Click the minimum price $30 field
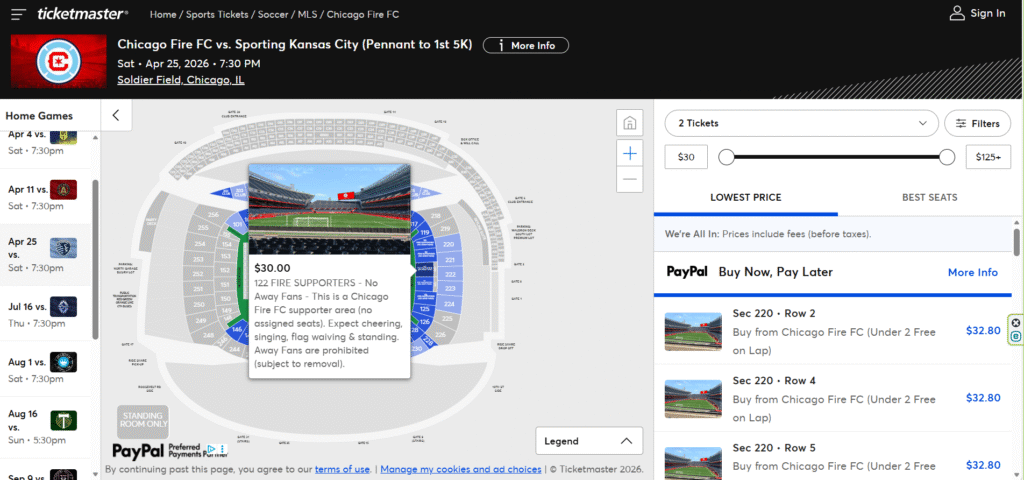This screenshot has height=480, width=1024. [685, 157]
